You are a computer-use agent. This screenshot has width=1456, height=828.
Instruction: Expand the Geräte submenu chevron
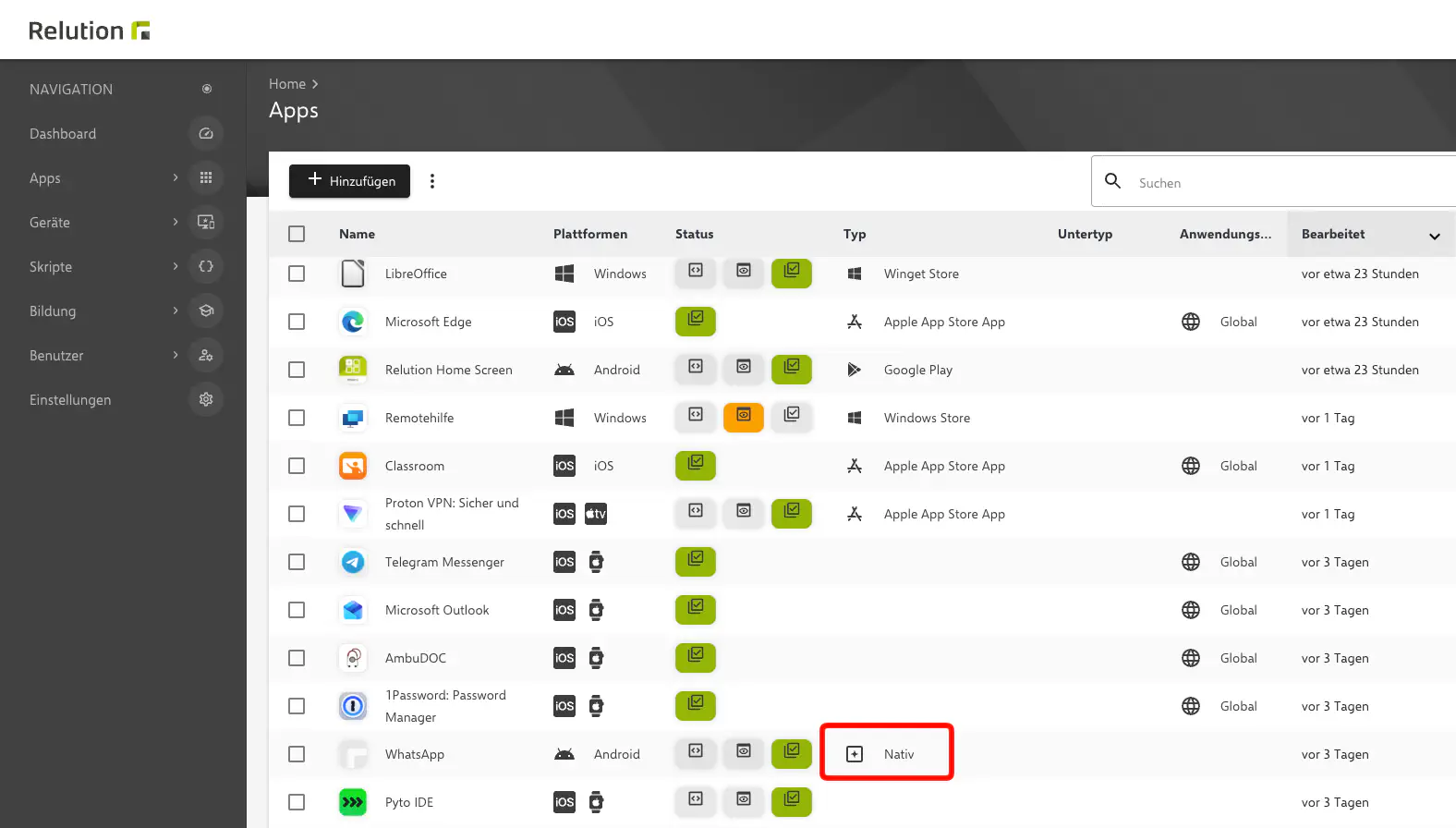click(x=176, y=222)
